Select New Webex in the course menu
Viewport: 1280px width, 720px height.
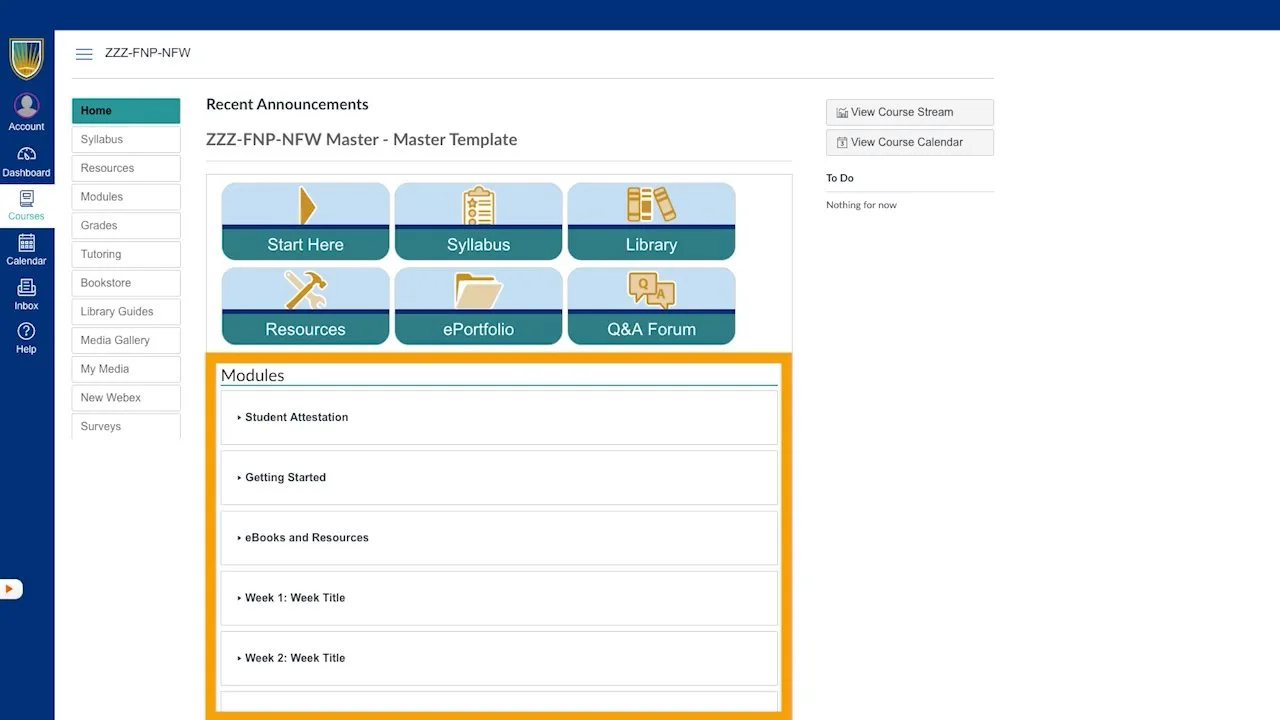[126, 398]
